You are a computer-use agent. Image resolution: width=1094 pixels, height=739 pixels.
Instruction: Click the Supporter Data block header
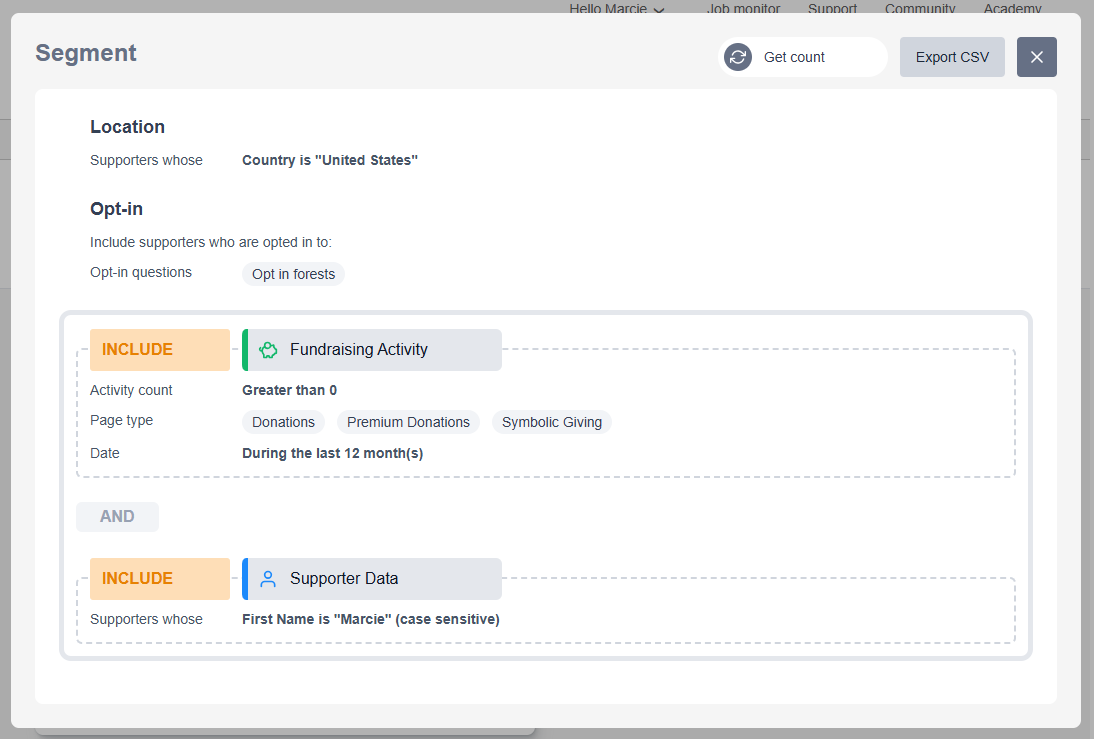point(372,579)
